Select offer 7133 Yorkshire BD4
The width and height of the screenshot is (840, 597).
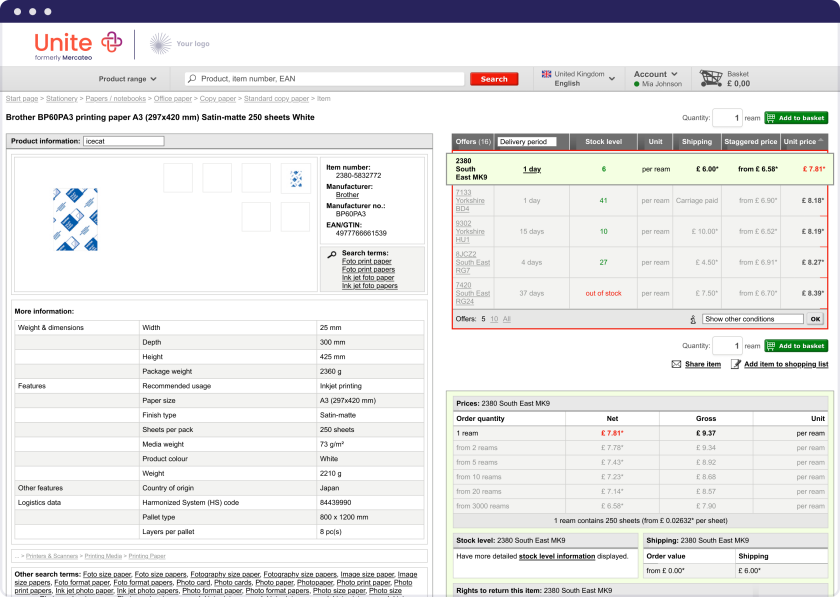(470, 201)
